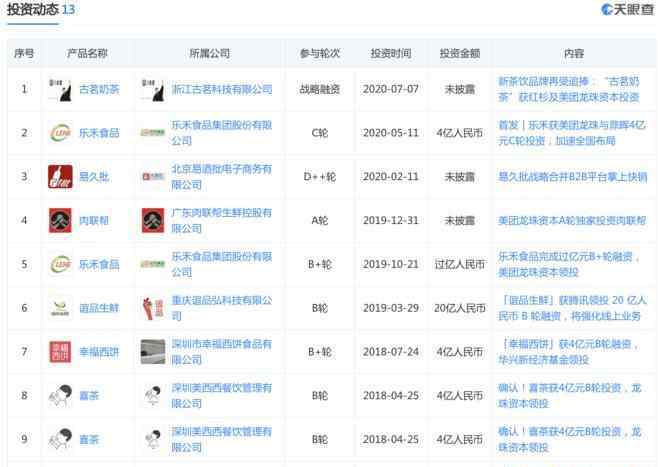Viewport: 660px width, 467px height.
Task: Click the 肉联帮 product logo
Action: click(60, 221)
